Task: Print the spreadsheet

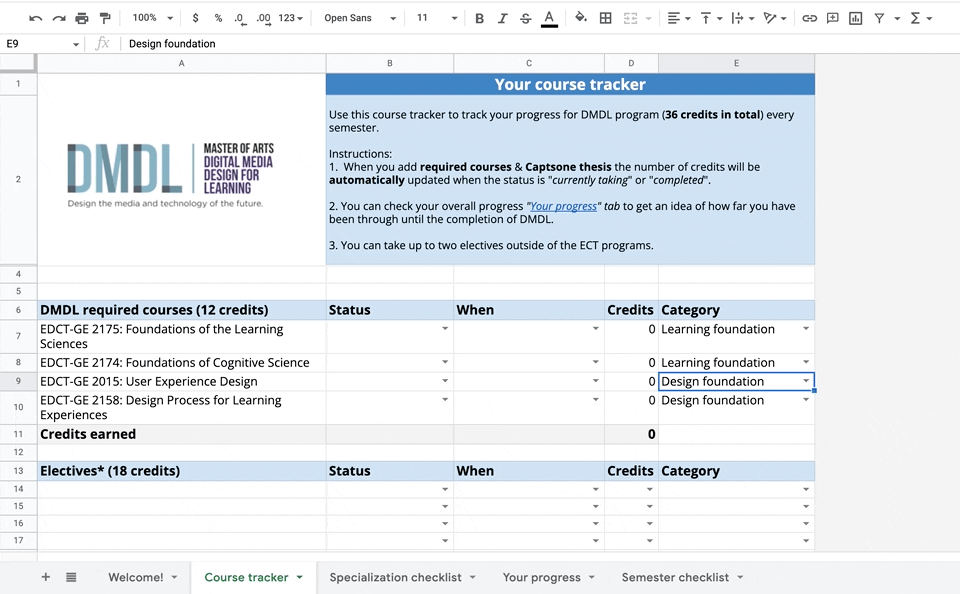Action: 81,18
